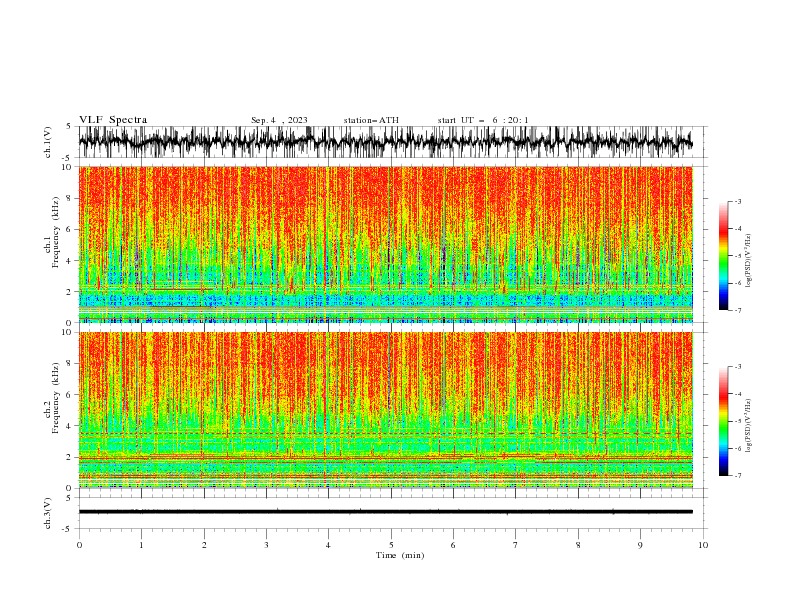Click the ch.1 spectrogram plot area
The image size is (792, 612).
click(x=385, y=244)
